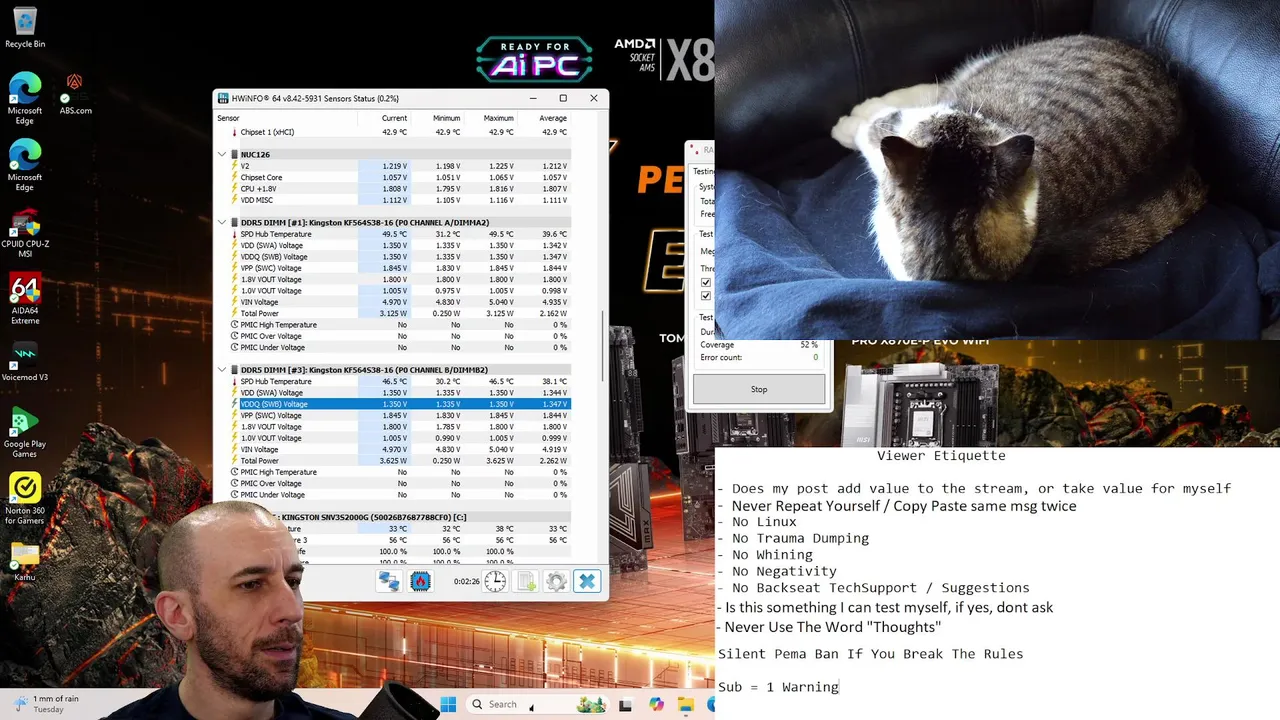This screenshot has height=720, width=1280.
Task: Launch Norton 360 for Gamers shortcut
Action: (x=25, y=499)
